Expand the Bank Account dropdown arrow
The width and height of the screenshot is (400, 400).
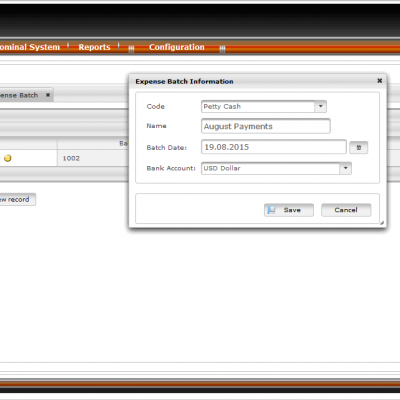click(x=346, y=168)
